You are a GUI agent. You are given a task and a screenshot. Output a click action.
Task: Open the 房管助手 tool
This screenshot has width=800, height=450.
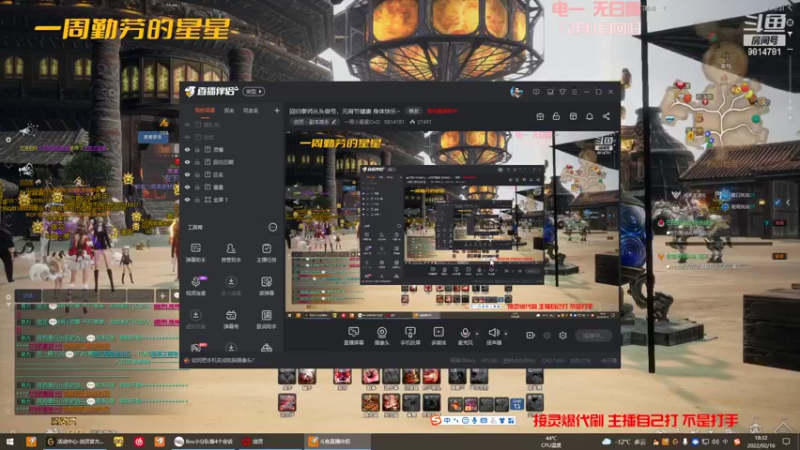(x=231, y=253)
